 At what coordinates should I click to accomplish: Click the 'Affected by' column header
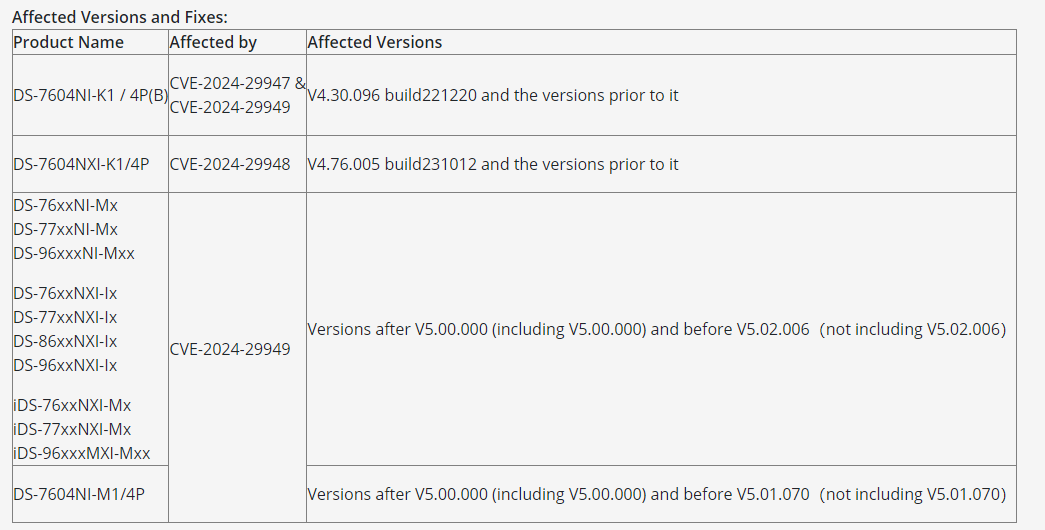pyautogui.click(x=213, y=42)
